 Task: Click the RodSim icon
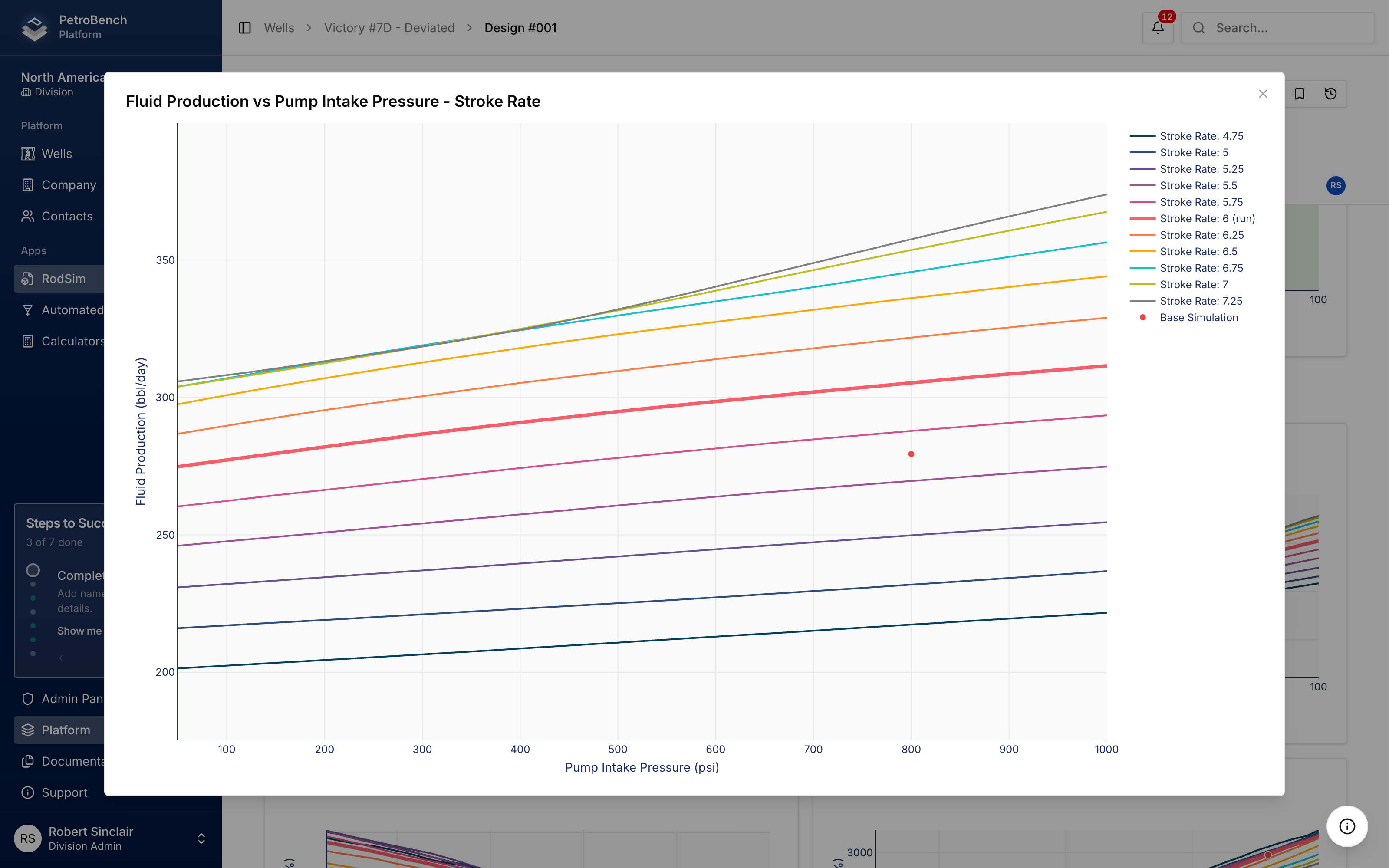tap(27, 279)
